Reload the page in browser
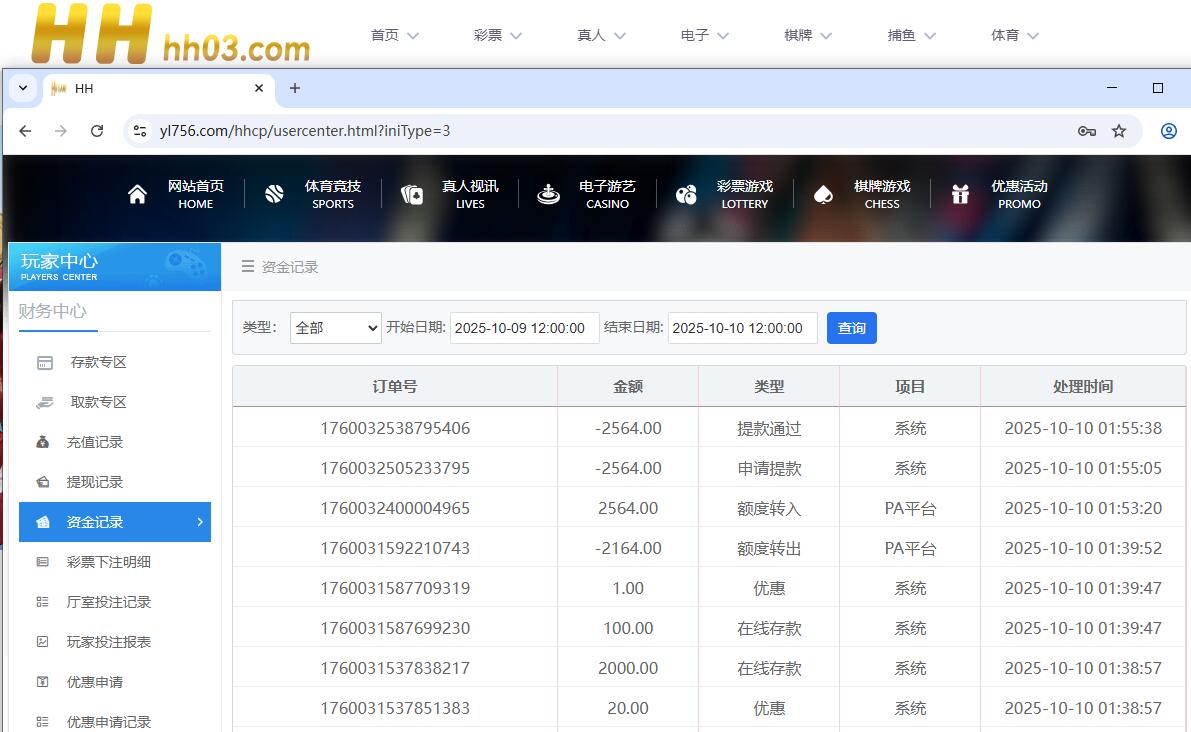The height and width of the screenshot is (732, 1191). click(97, 131)
